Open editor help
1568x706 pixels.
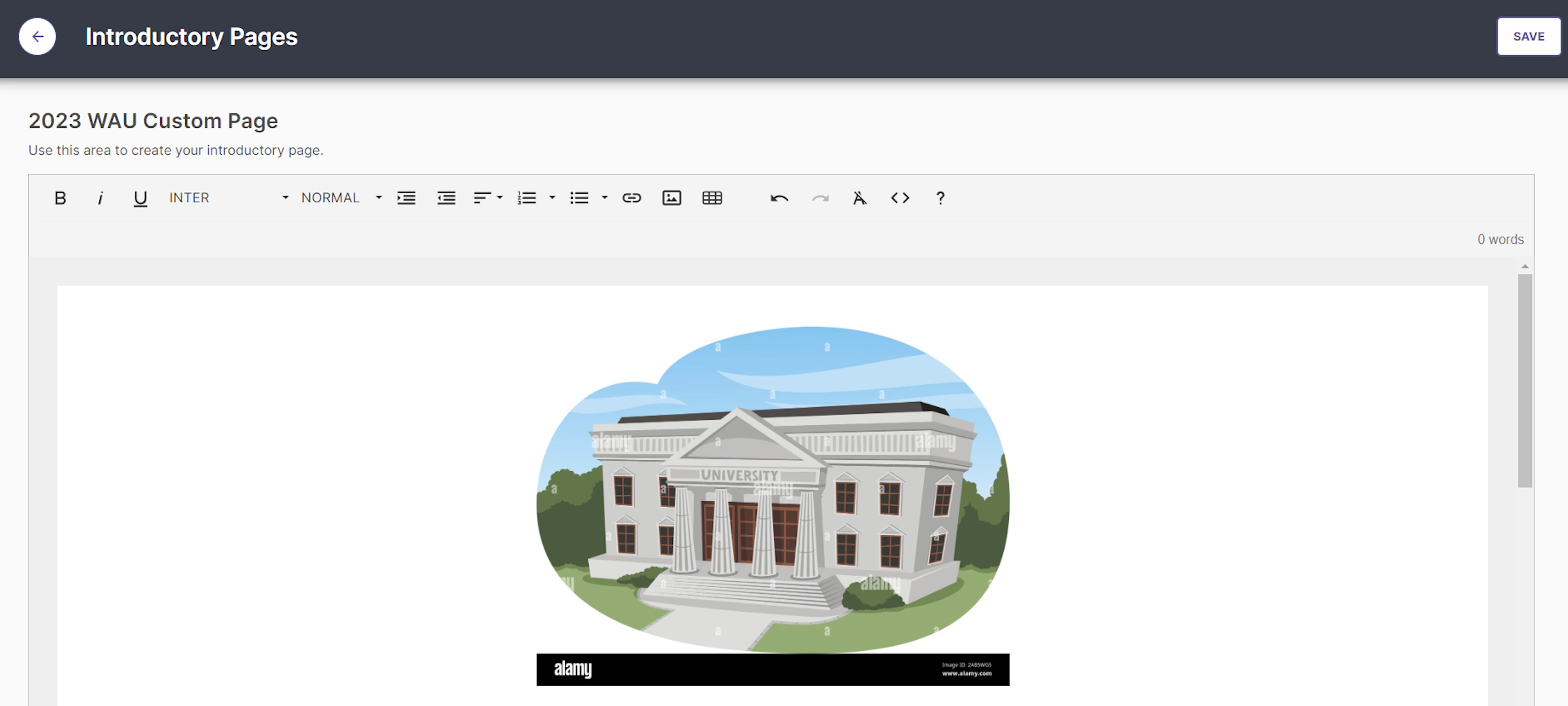[x=940, y=198]
